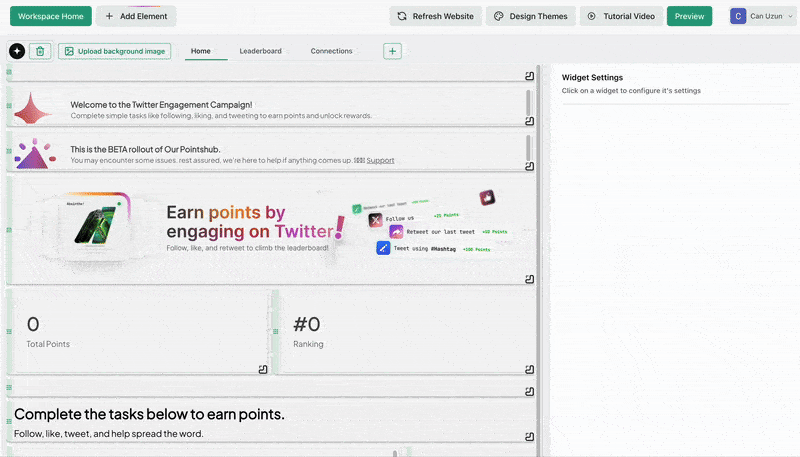Click the Retweet our last tweet icon
The image size is (800, 457).
[396, 232]
